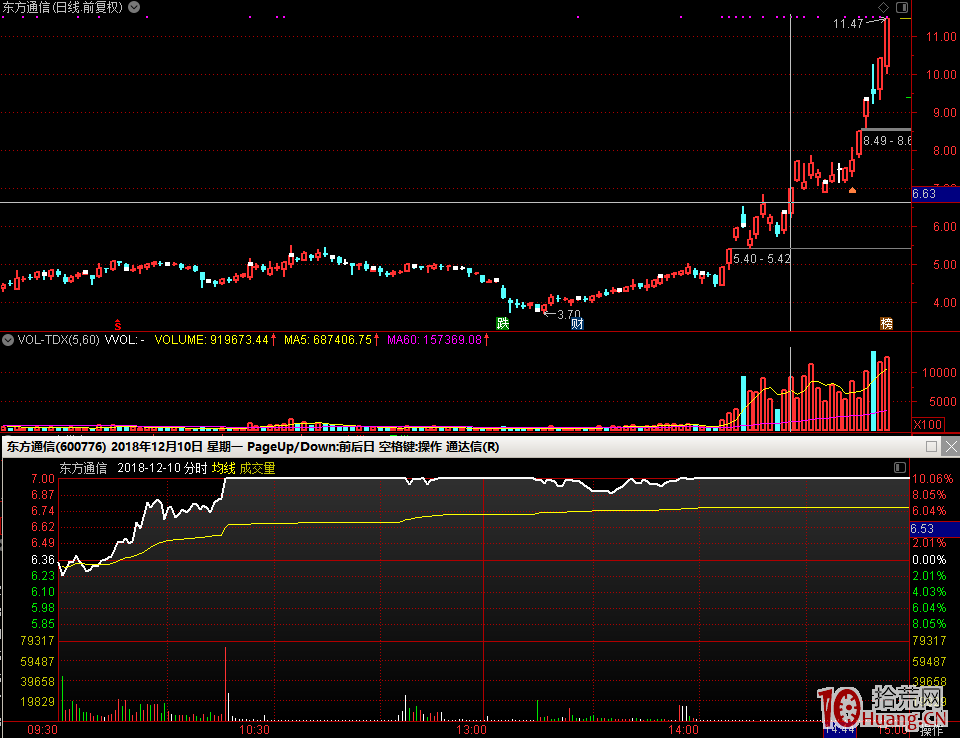
Task: Click the orange triangle marker under candles
Action: pos(852,190)
